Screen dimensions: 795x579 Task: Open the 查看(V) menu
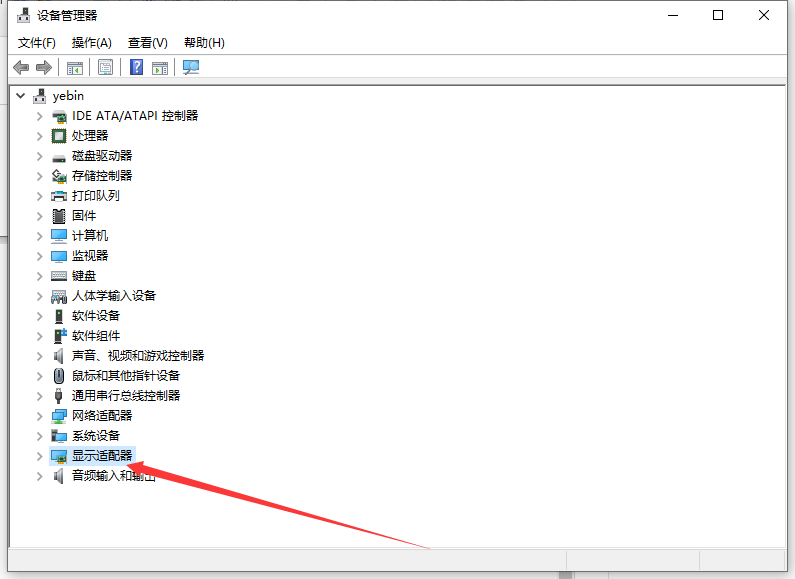tap(147, 43)
